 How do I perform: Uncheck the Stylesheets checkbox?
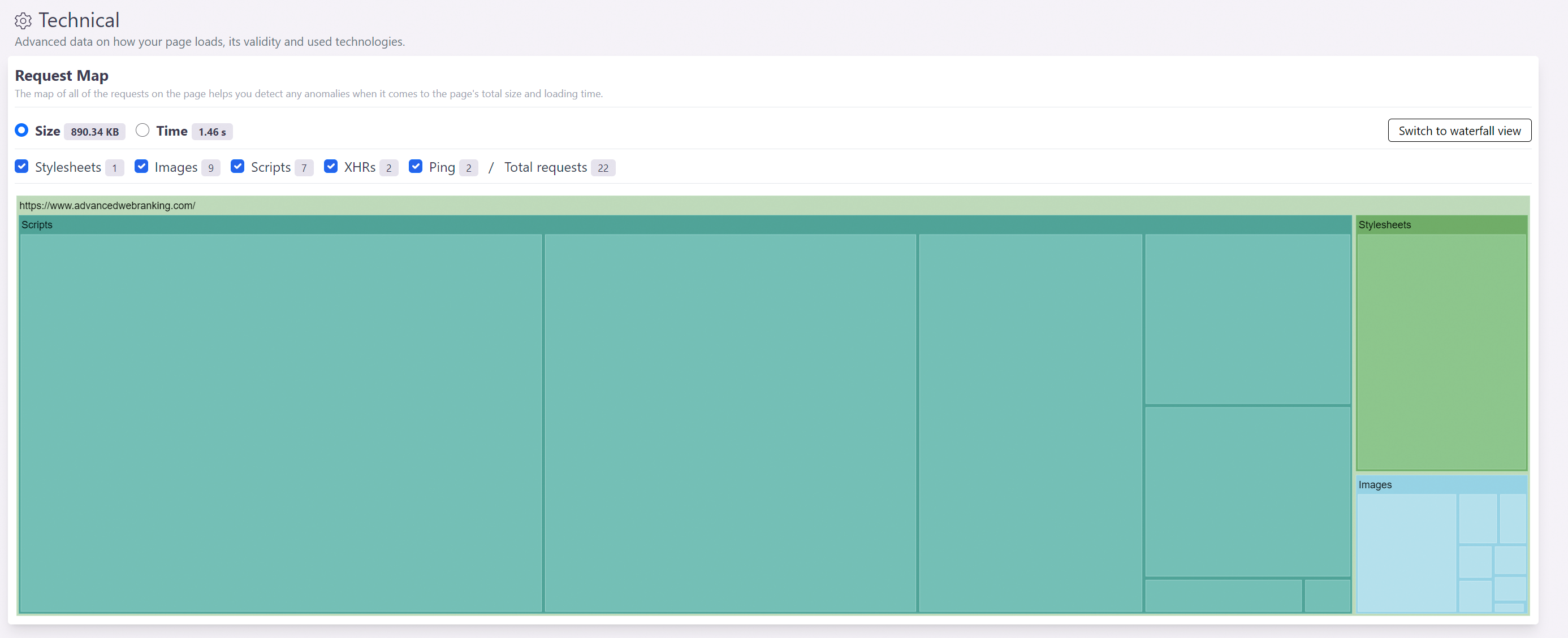pyautogui.click(x=22, y=167)
